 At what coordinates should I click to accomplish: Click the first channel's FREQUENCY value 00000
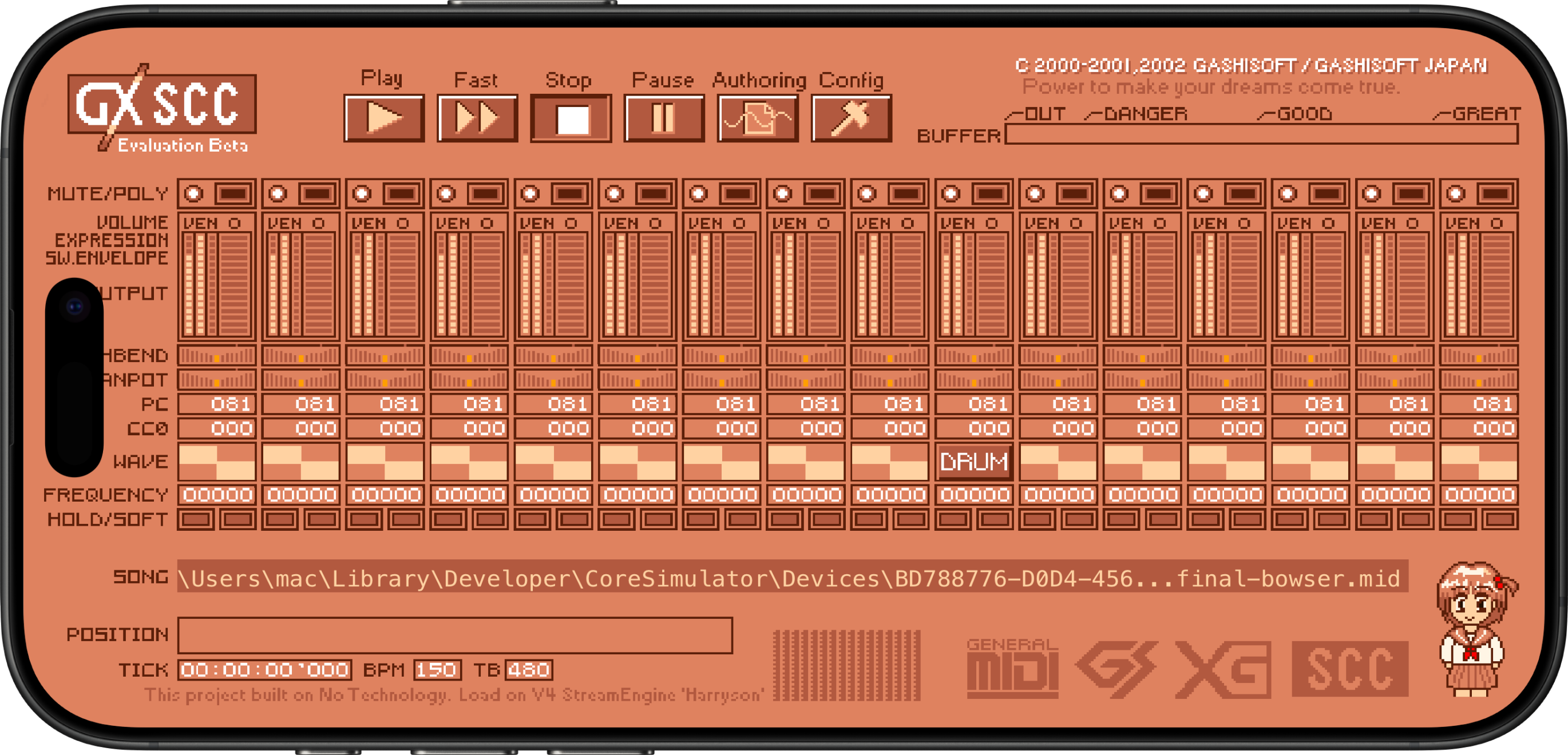pyautogui.click(x=217, y=495)
